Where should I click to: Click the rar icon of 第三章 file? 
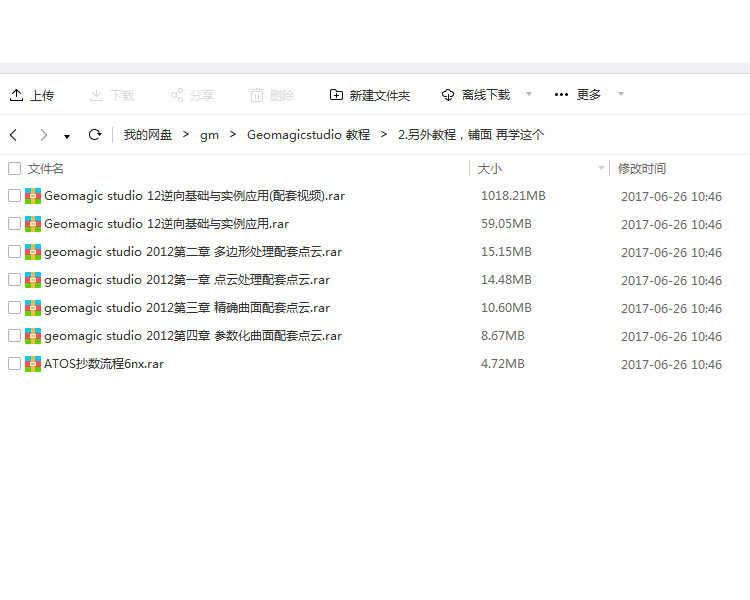[33, 308]
